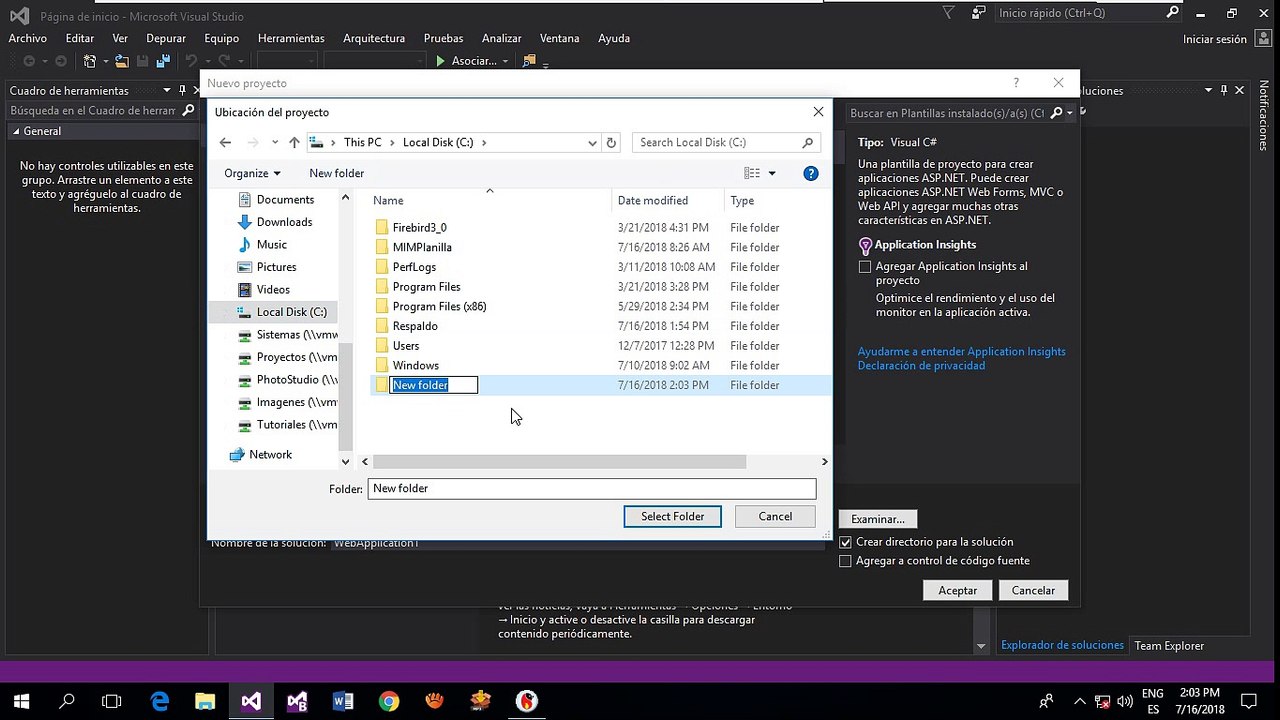The image size is (1280, 720).
Task: Open Task View from the taskbar
Action: 112,701
